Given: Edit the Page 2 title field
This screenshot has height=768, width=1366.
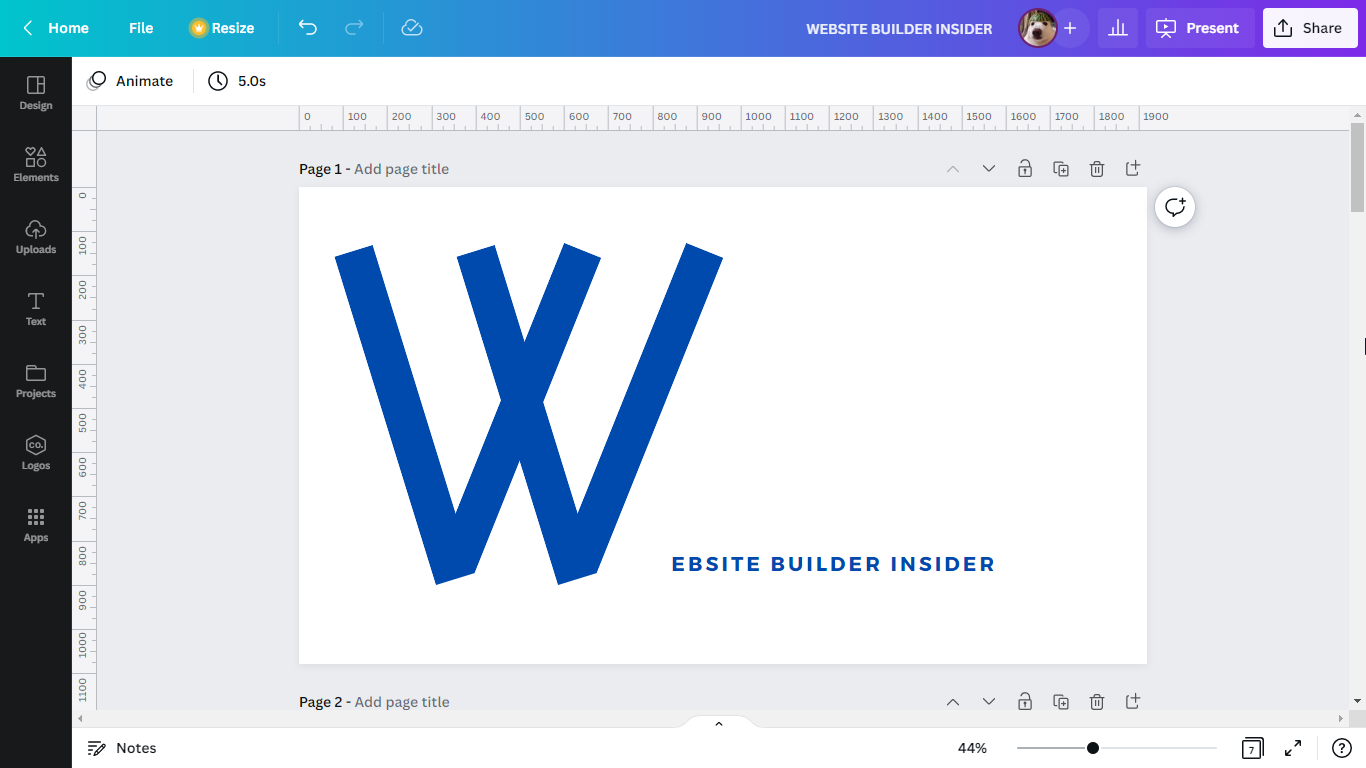Looking at the screenshot, I should click(x=401, y=702).
